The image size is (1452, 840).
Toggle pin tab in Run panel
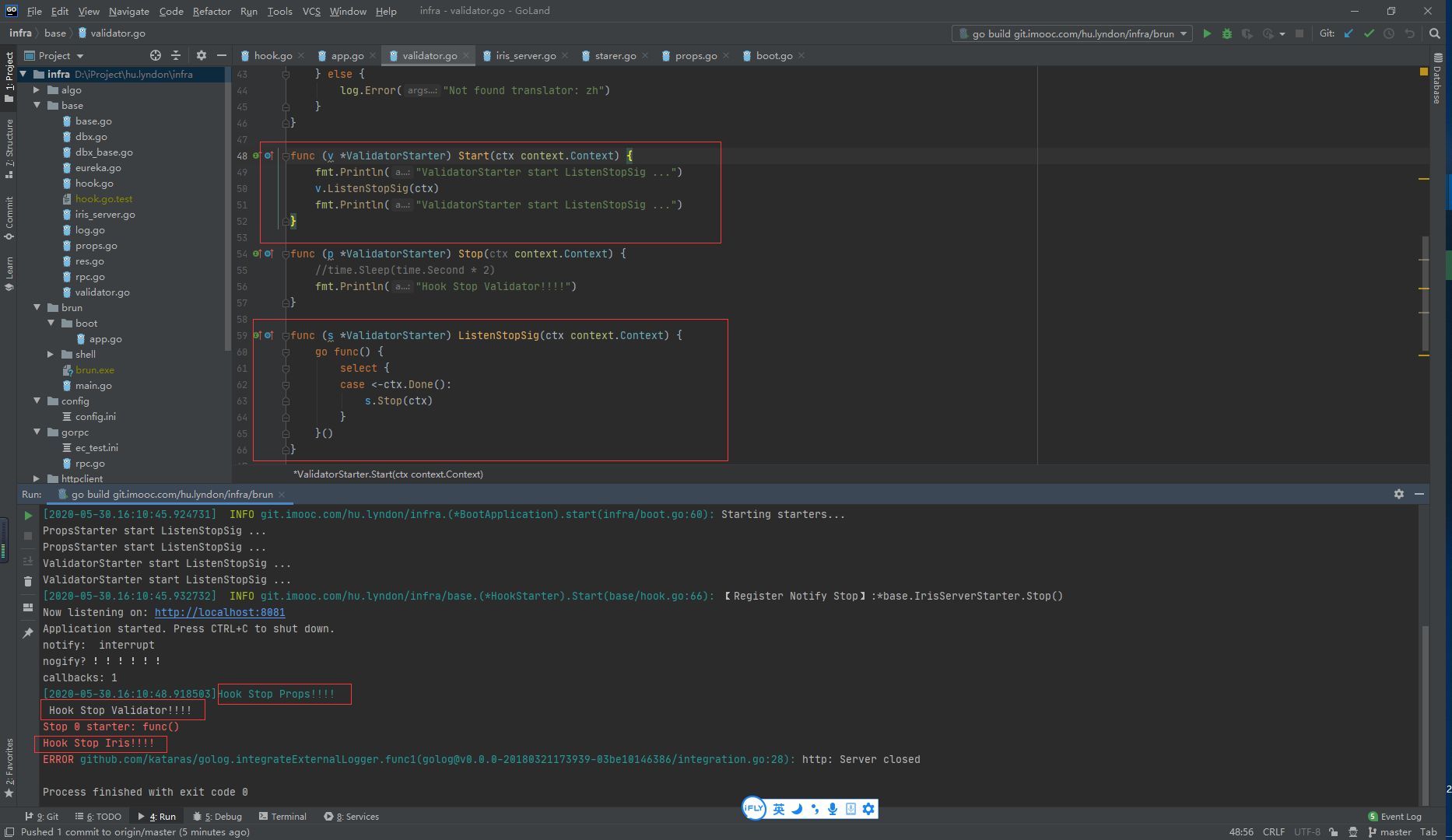pyautogui.click(x=28, y=633)
